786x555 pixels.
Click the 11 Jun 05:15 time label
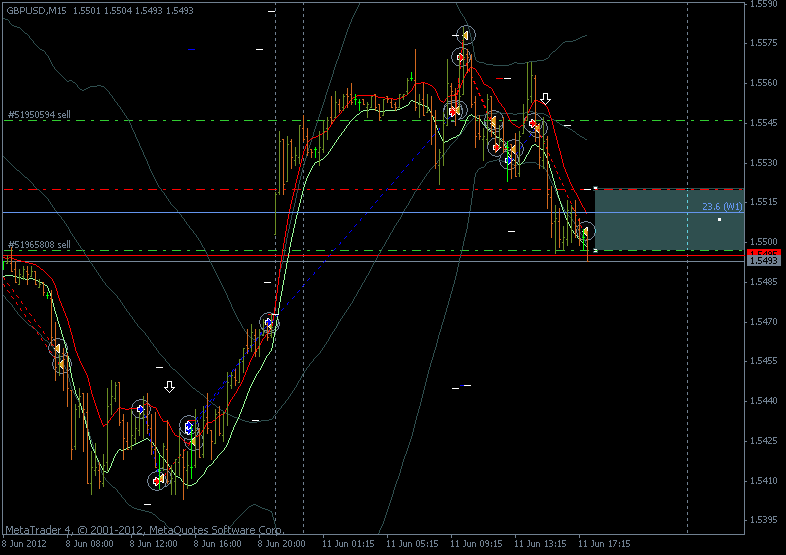click(412, 544)
